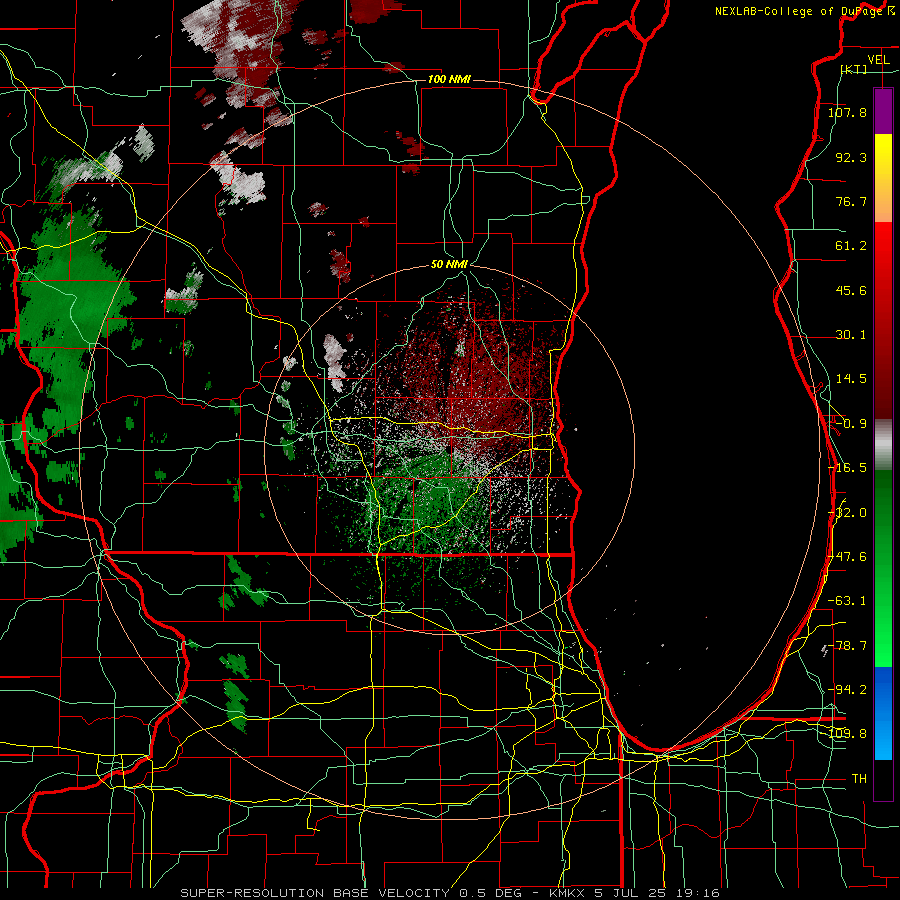Click the Super-Resolution Base Velocity caption
The image size is (900, 900).
point(449,893)
